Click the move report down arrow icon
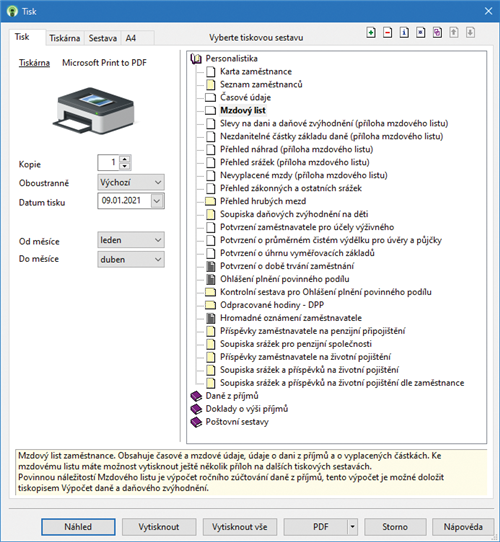Viewport: 500px width, 542px height. 470,33
